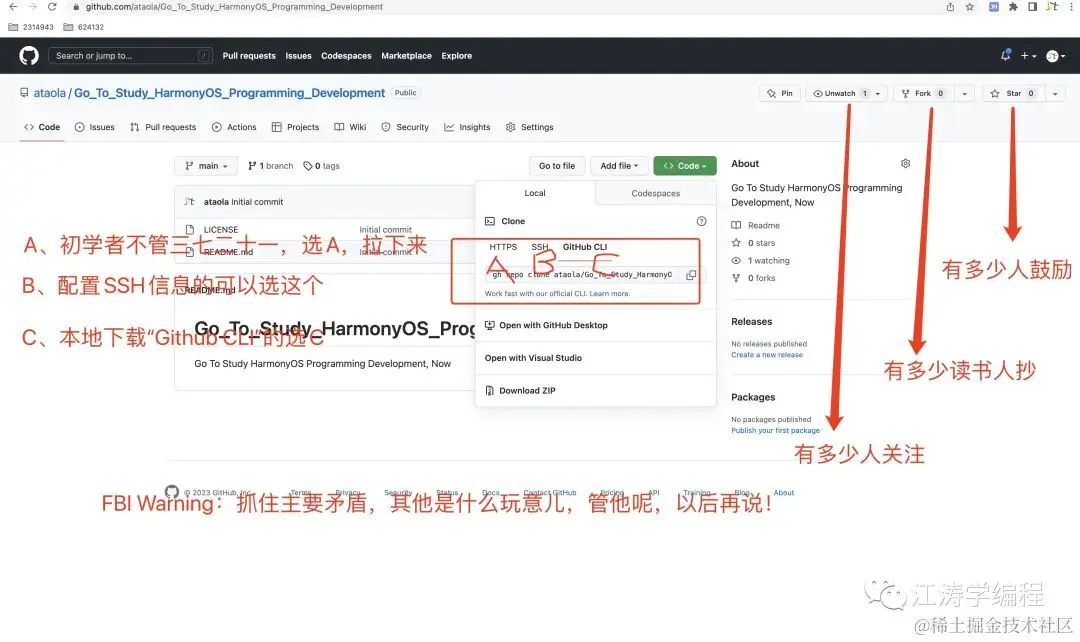Image resolution: width=1080 pixels, height=642 pixels.
Task: Switch to the Security tab
Action: [x=405, y=127]
